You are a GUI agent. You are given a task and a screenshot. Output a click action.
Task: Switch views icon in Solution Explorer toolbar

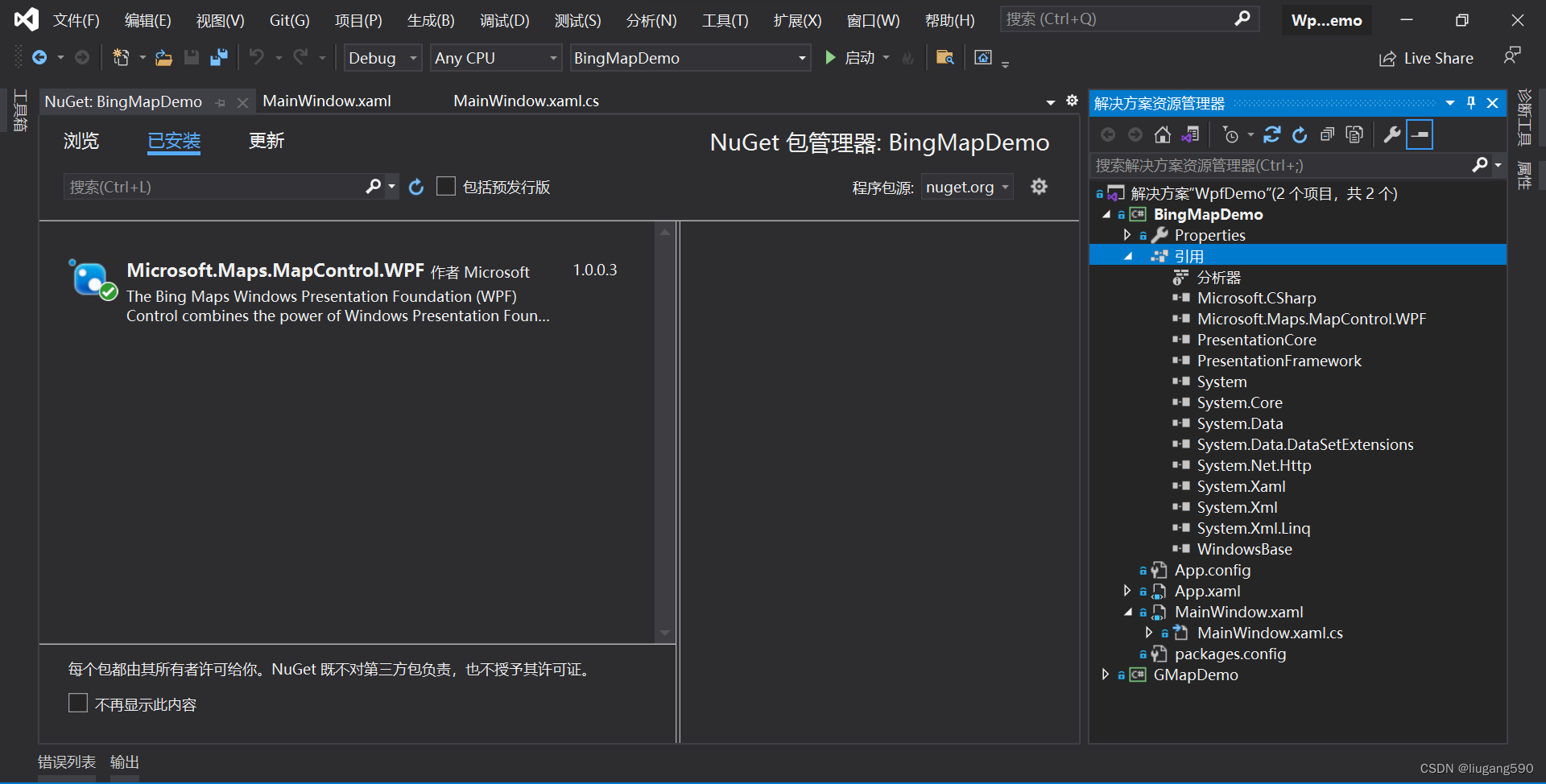coord(1190,134)
